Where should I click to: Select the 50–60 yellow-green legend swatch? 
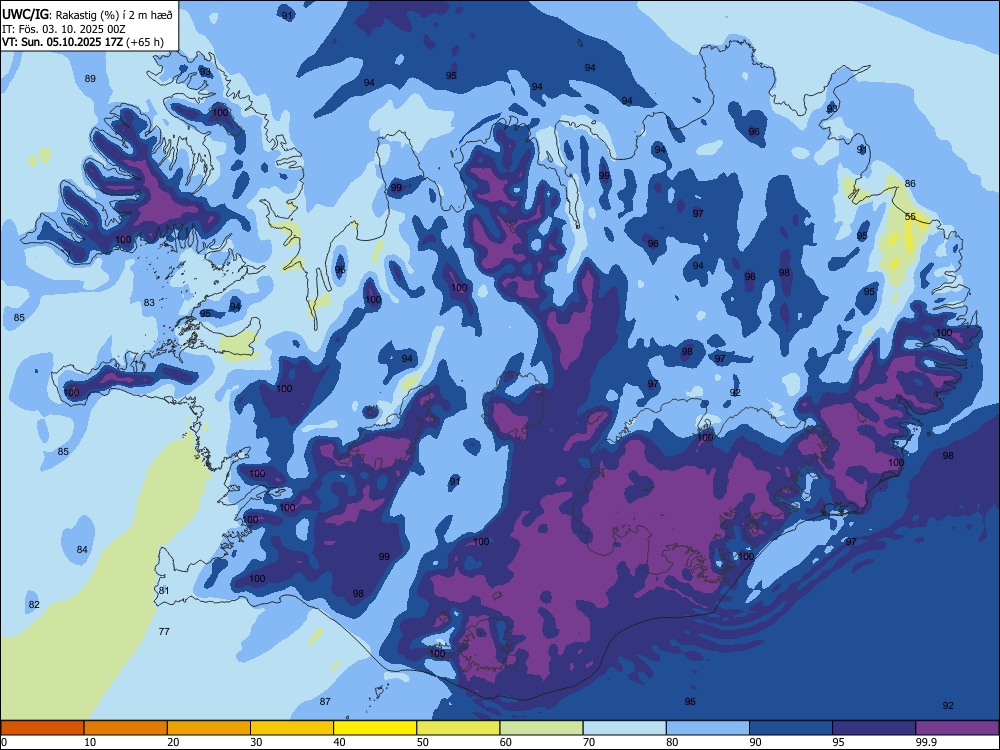click(458, 728)
